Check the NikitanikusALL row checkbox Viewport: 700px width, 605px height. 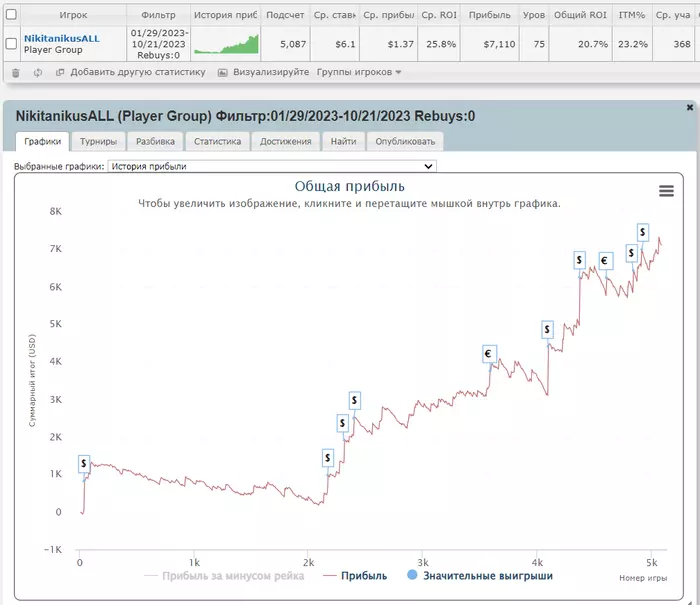click(x=11, y=43)
